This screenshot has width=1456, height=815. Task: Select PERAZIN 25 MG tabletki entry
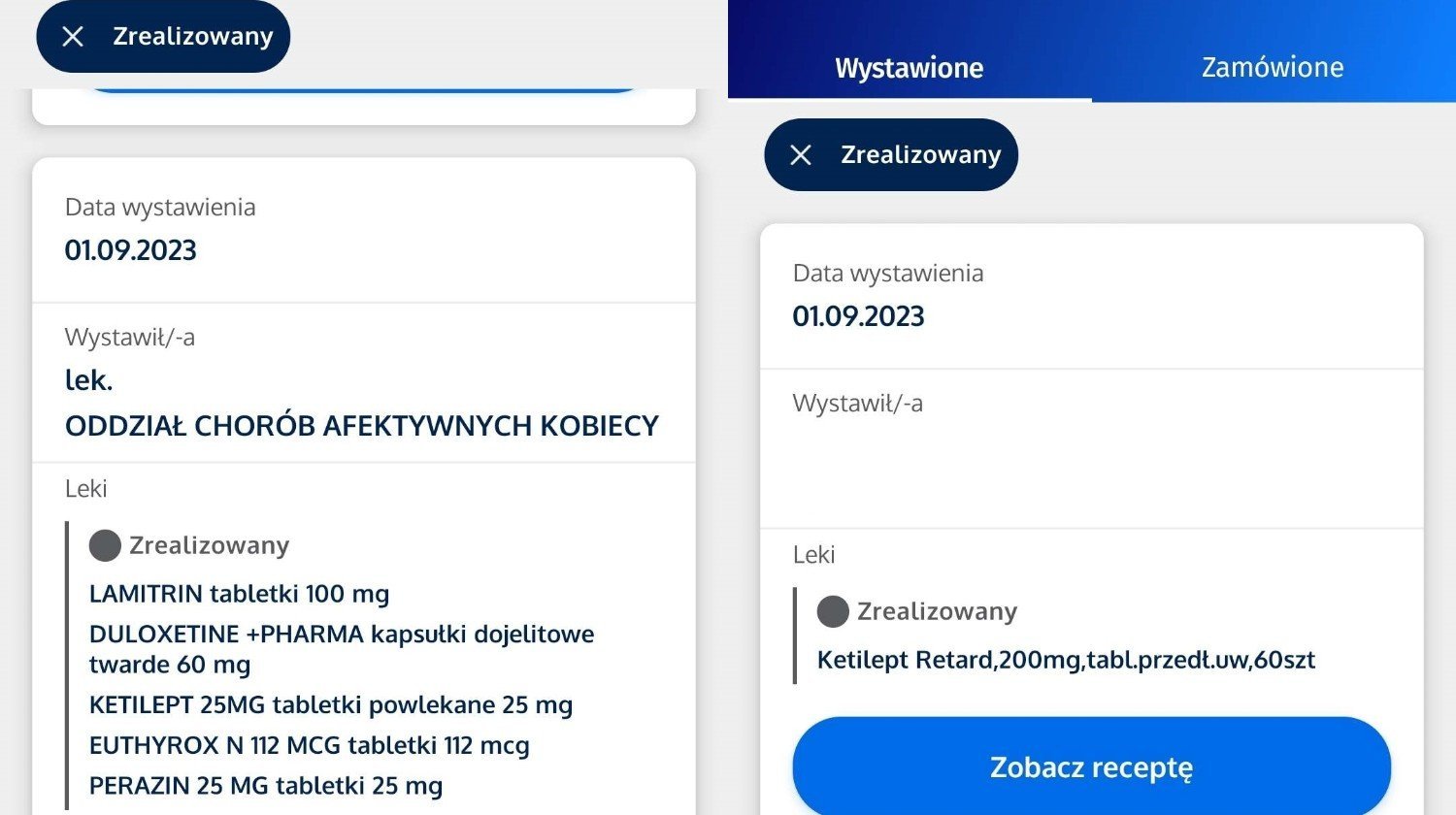pos(266,786)
